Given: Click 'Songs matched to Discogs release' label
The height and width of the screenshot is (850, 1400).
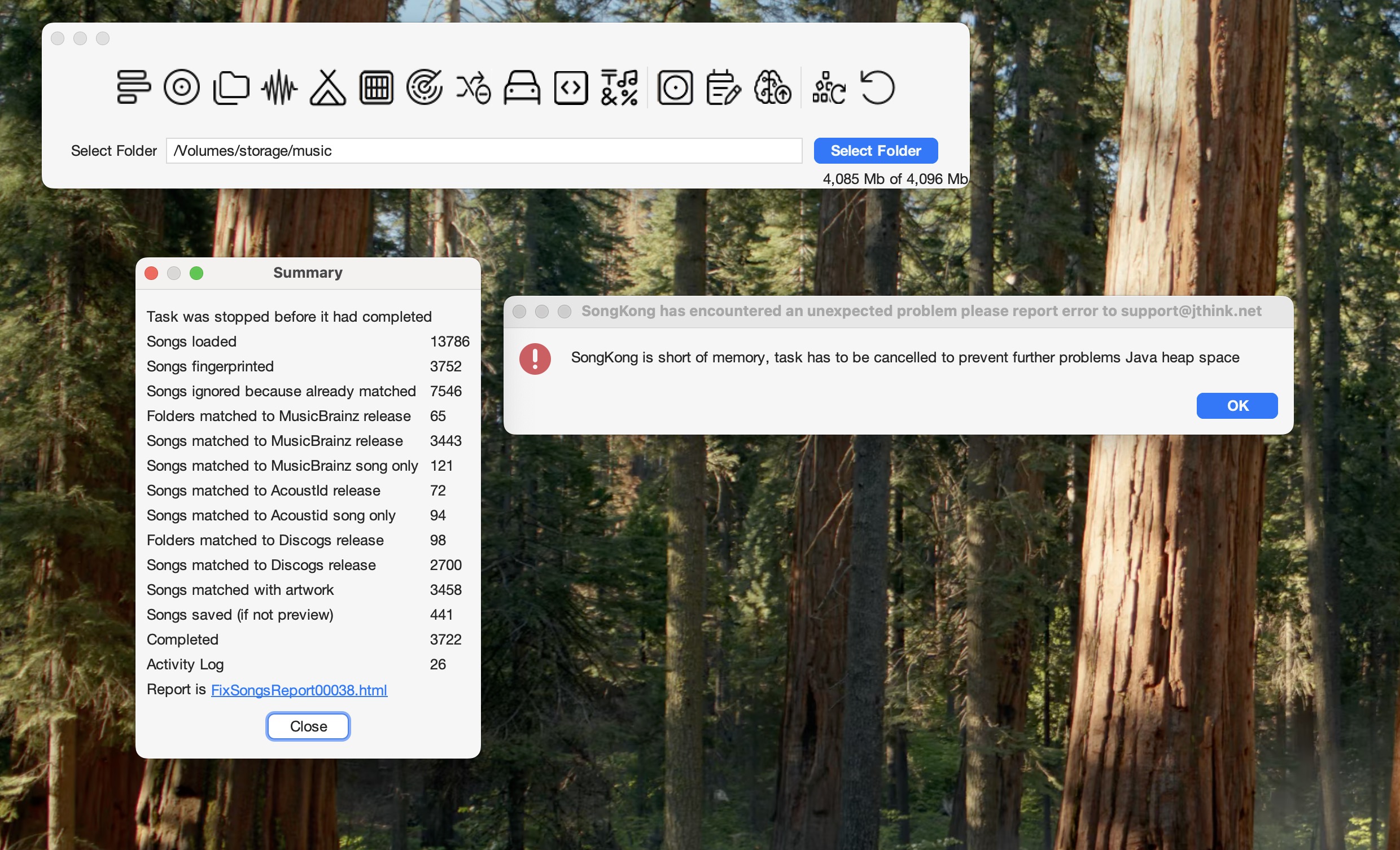Looking at the screenshot, I should tap(261, 566).
